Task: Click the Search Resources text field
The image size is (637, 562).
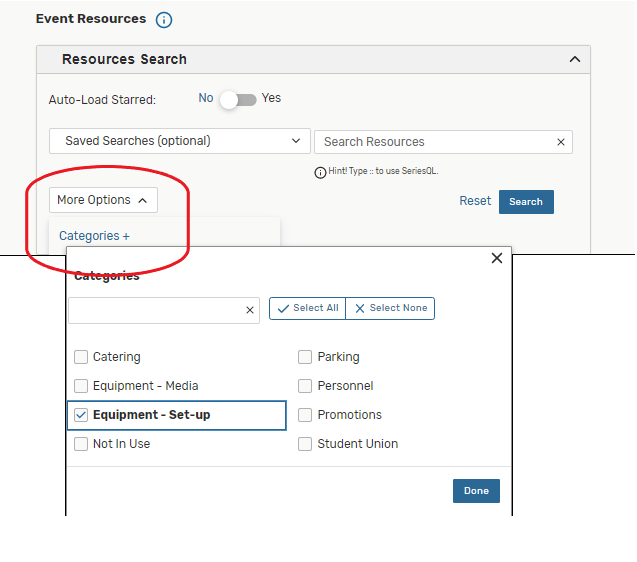Action: (432, 142)
